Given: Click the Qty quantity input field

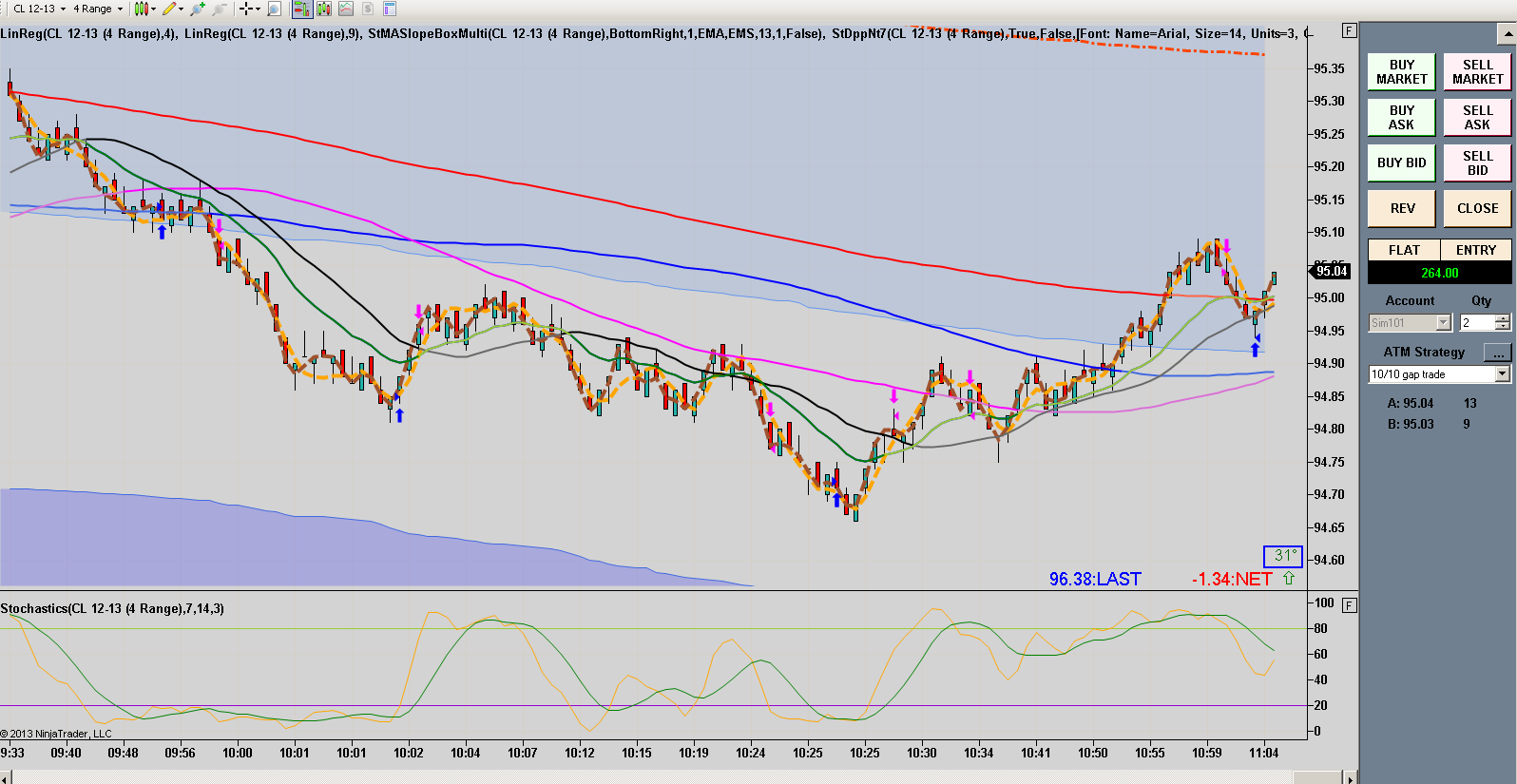Looking at the screenshot, I should (x=1478, y=323).
